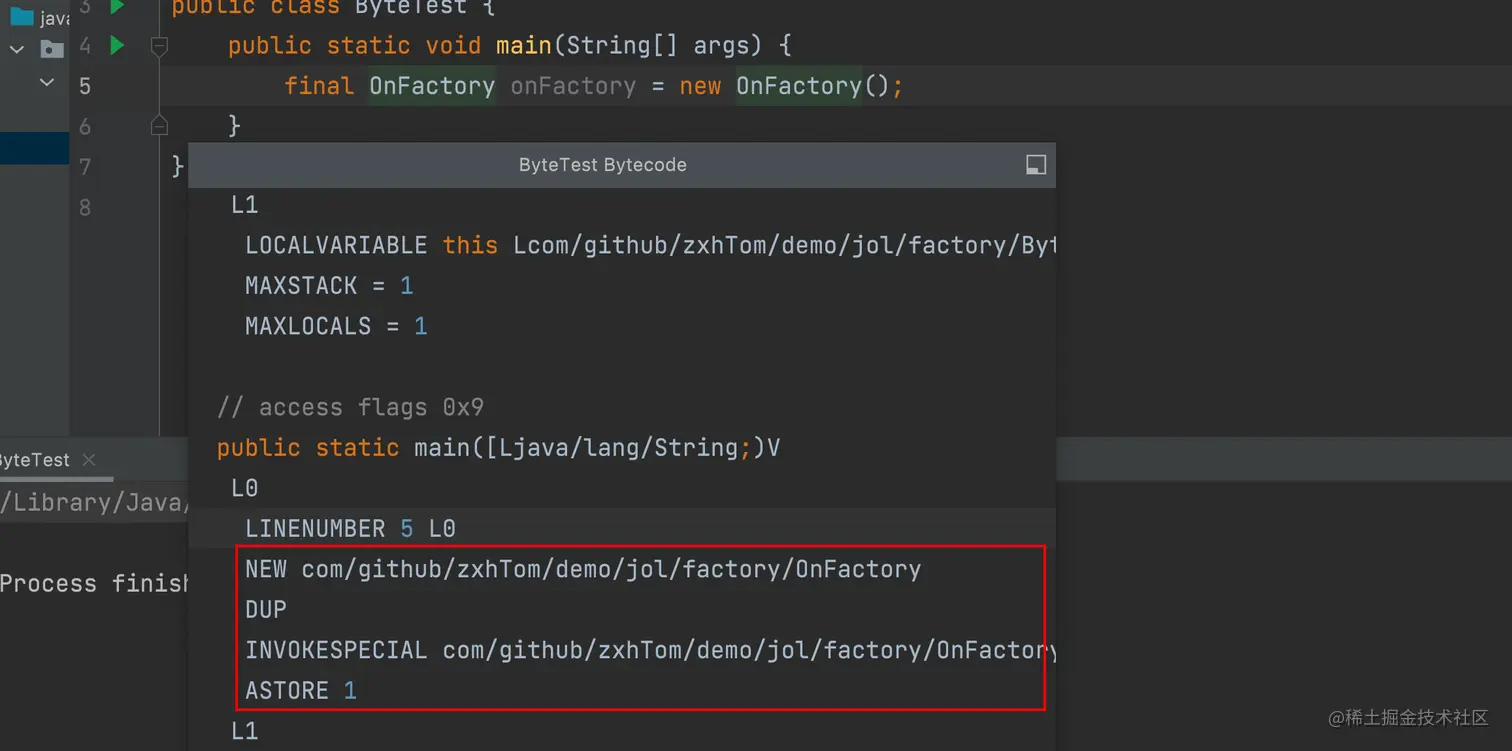Click the LOCALVARIABLE this bytecode line
The image size is (1512, 751).
[x=650, y=245]
